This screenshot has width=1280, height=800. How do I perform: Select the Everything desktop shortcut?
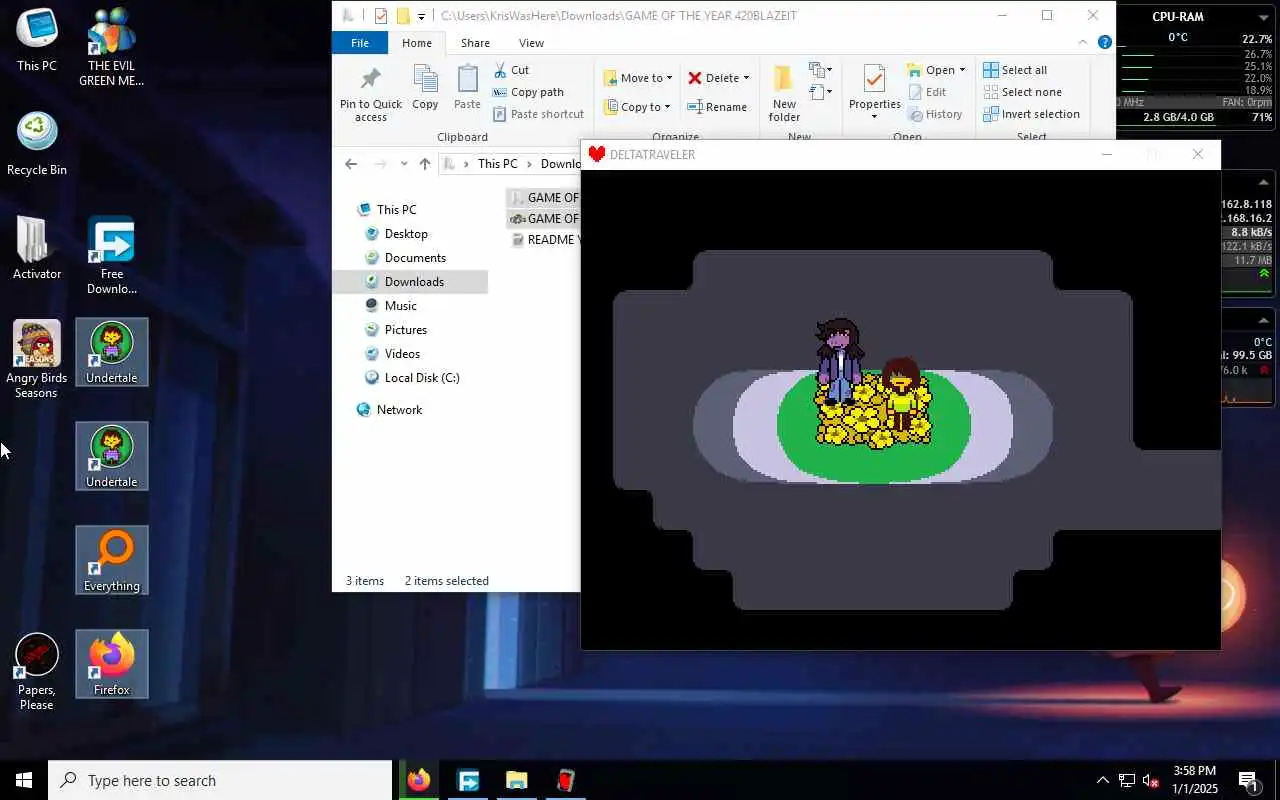tap(112, 560)
